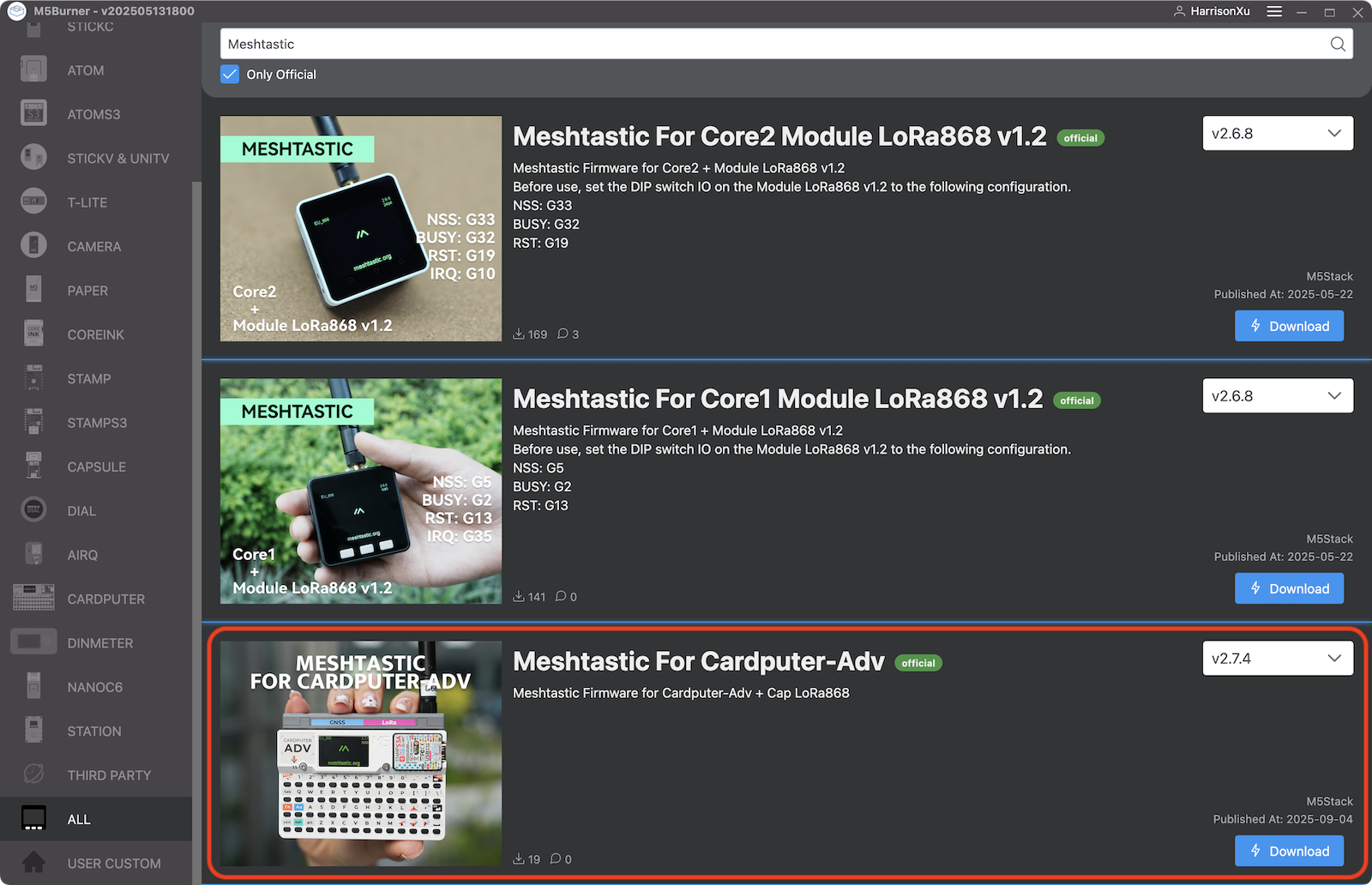Select the ALL devices icon
The image size is (1372, 885).
pyautogui.click(x=33, y=818)
